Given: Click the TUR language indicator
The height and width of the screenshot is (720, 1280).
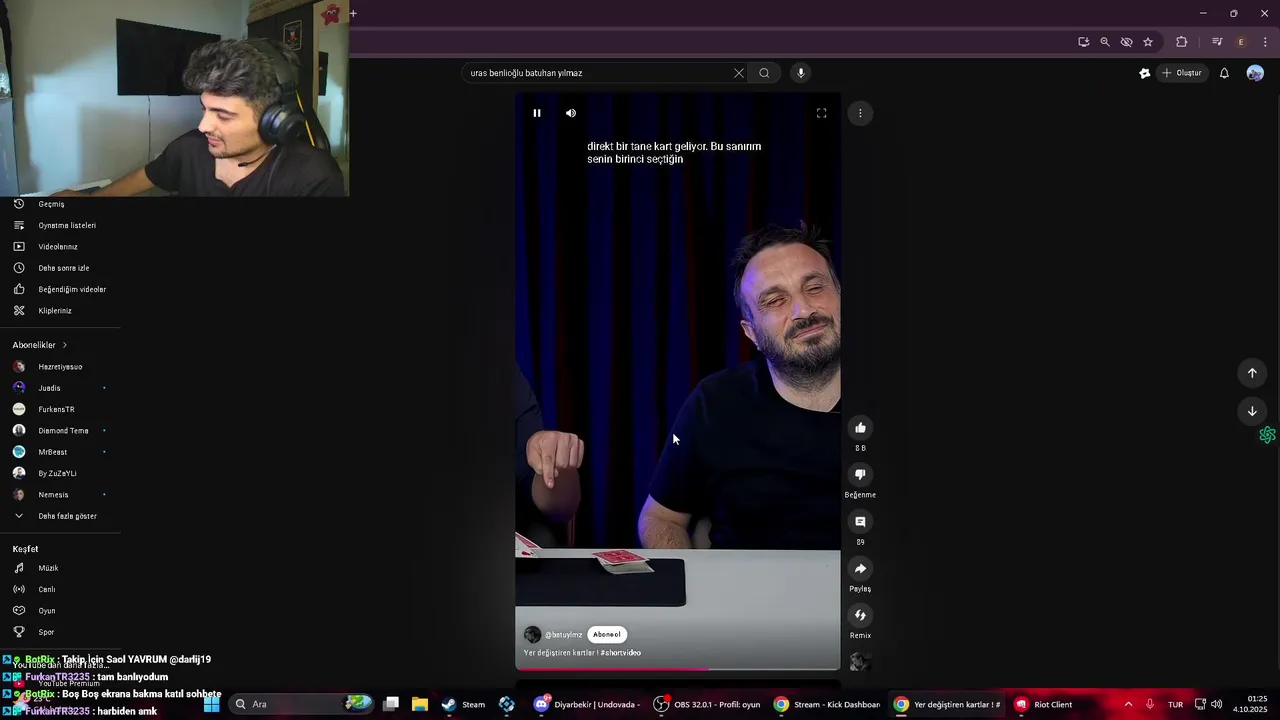Looking at the screenshot, I should click(1175, 705).
